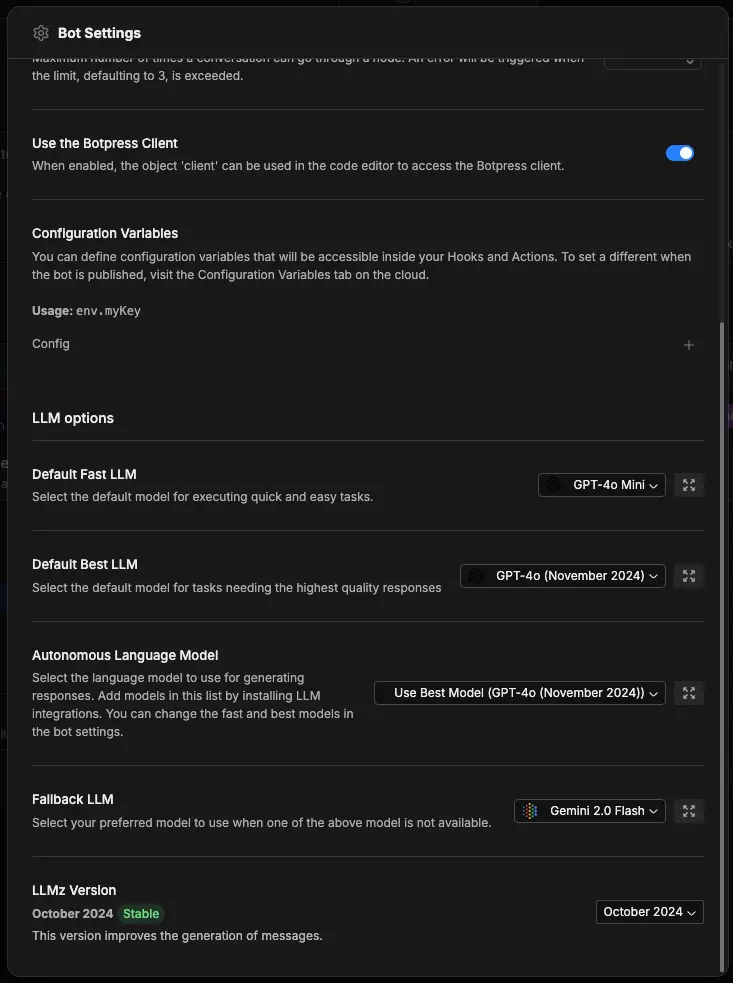Click the OpenAI logo in the GPT-4o (November 2024) selector
Screen dimensions: 733x983
(478, 576)
